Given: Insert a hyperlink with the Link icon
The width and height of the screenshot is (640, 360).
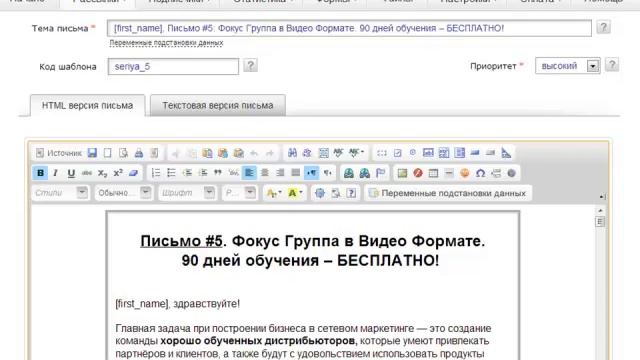Looking at the screenshot, I should [349, 173].
